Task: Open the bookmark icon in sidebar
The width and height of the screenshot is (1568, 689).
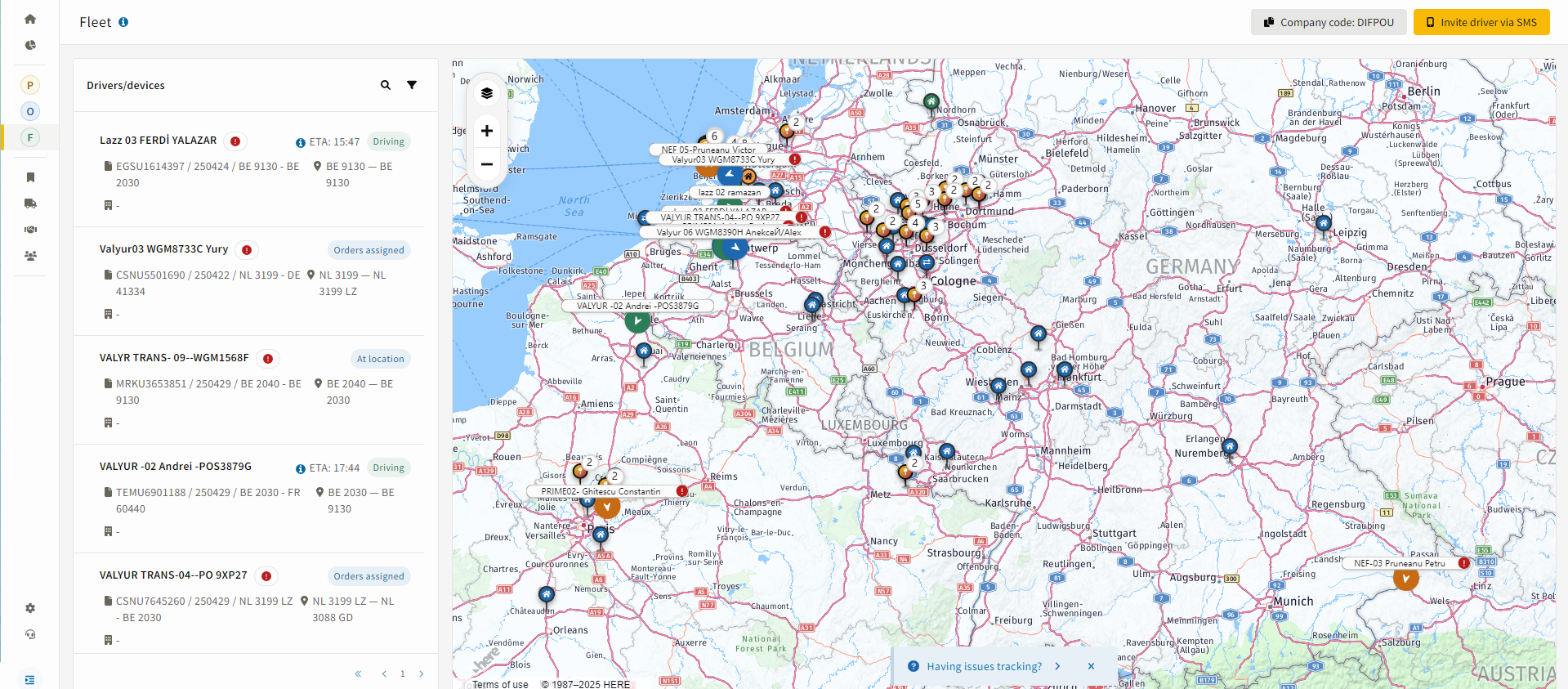Action: 30,177
